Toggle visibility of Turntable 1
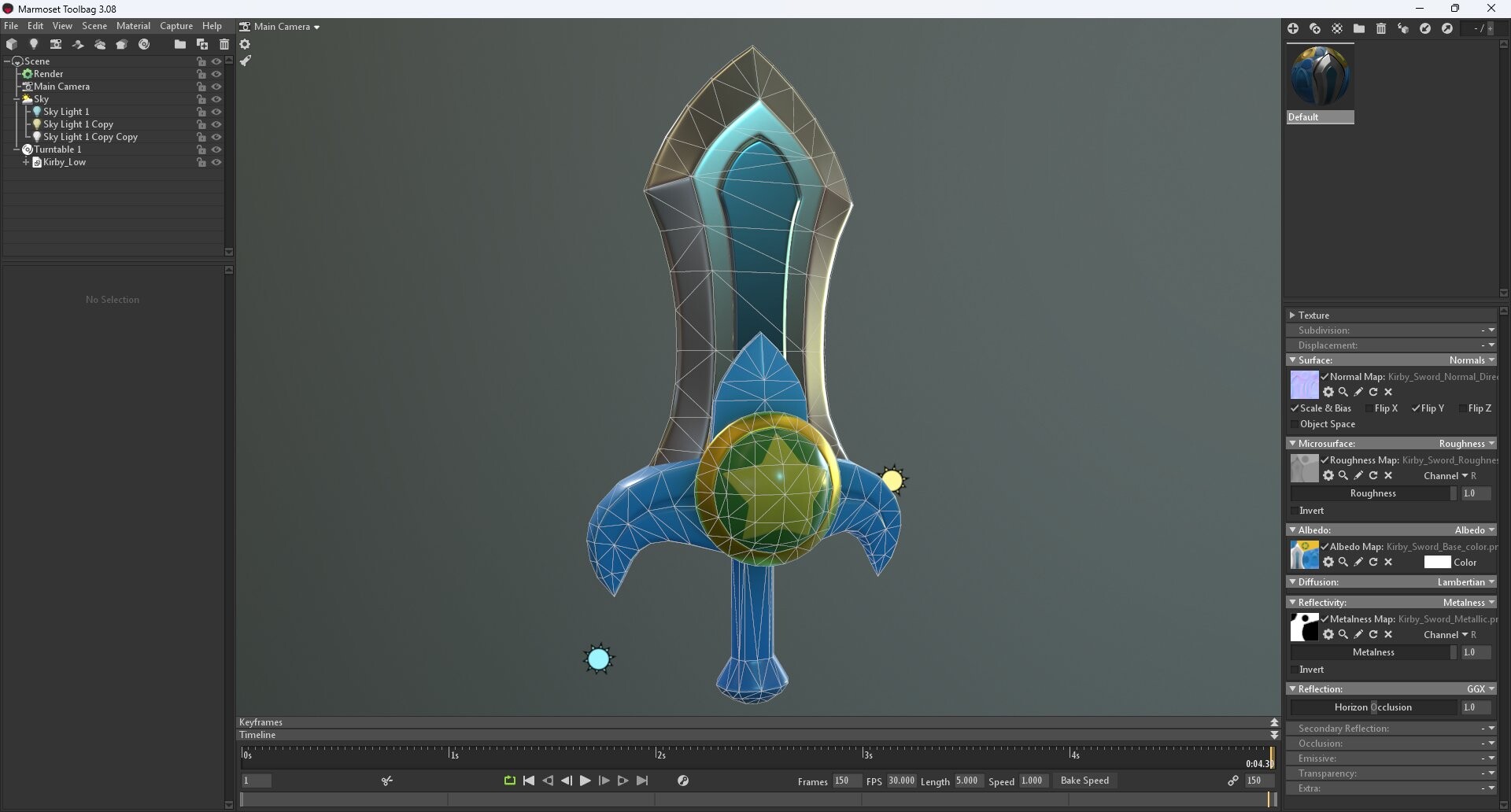 [216, 149]
